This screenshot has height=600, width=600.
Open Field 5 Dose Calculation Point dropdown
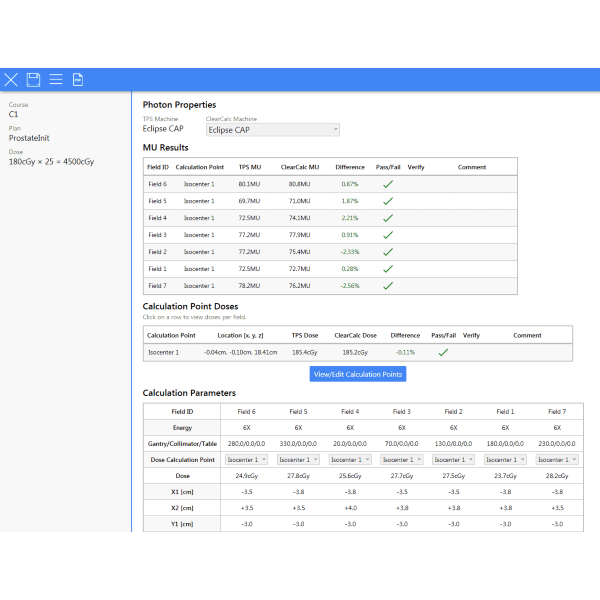point(298,460)
